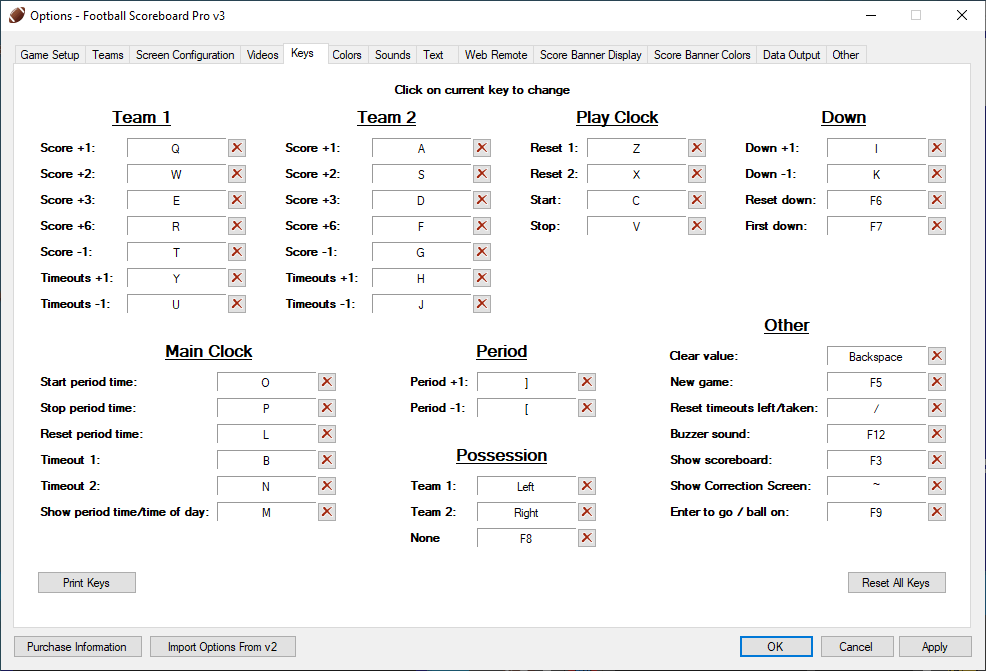Clear the First down key binding

click(937, 226)
